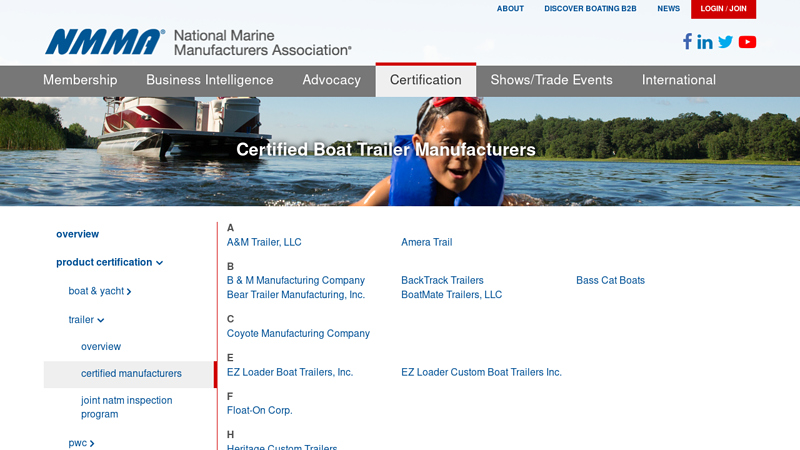Open NMMA LinkedIn page icon
The width and height of the screenshot is (800, 450).
click(x=705, y=42)
